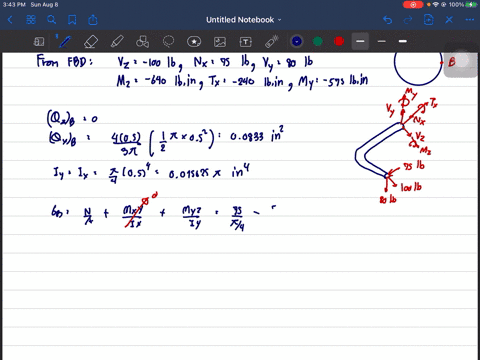Close the editing toolbar with the X

click(x=449, y=20)
